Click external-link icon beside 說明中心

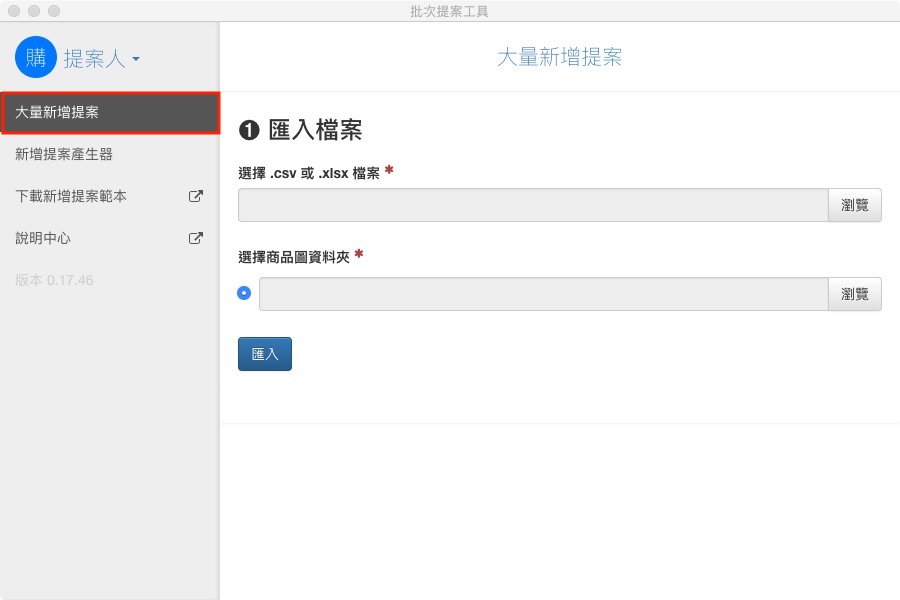pos(196,238)
